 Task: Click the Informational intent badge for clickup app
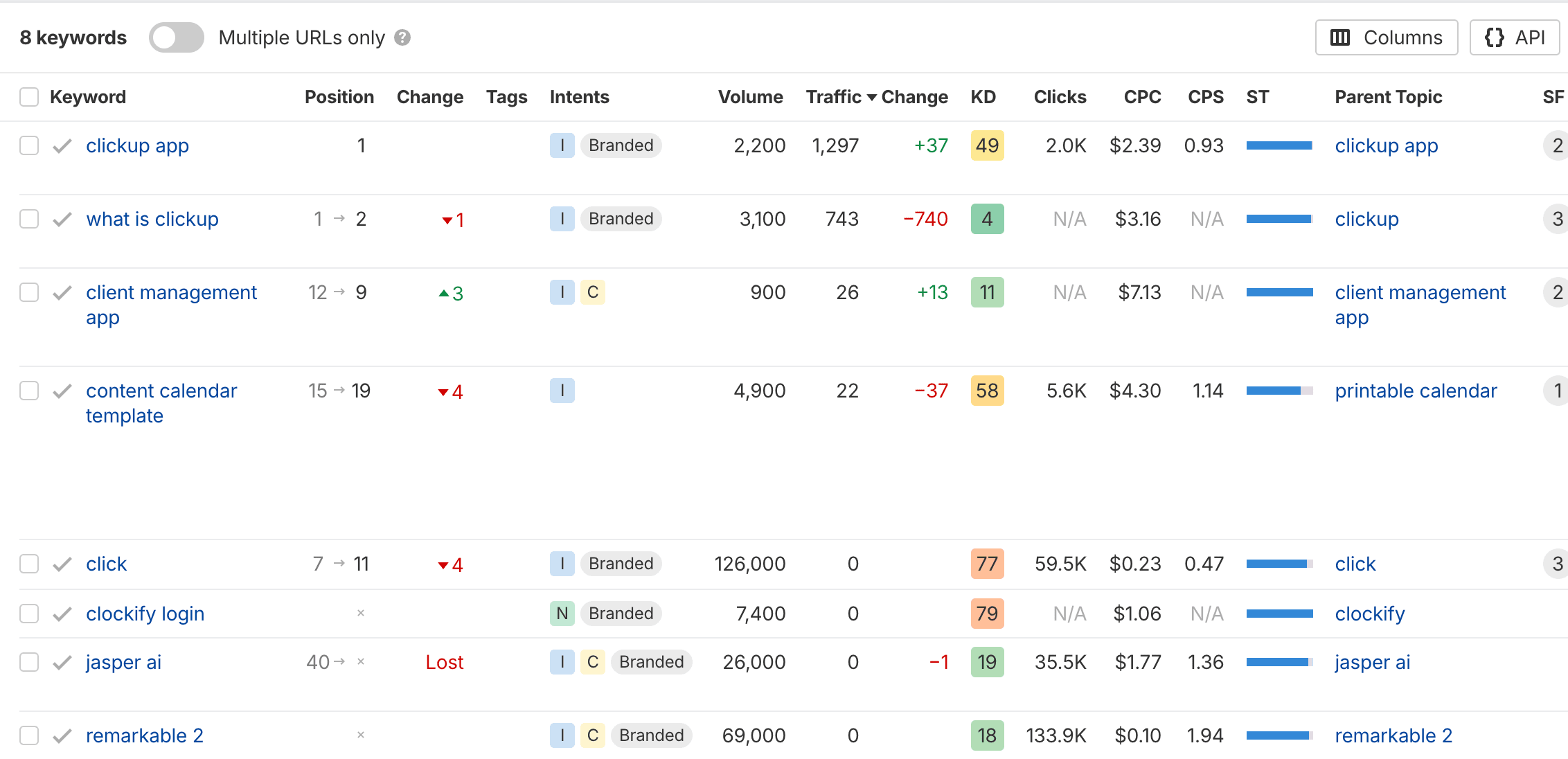point(562,145)
